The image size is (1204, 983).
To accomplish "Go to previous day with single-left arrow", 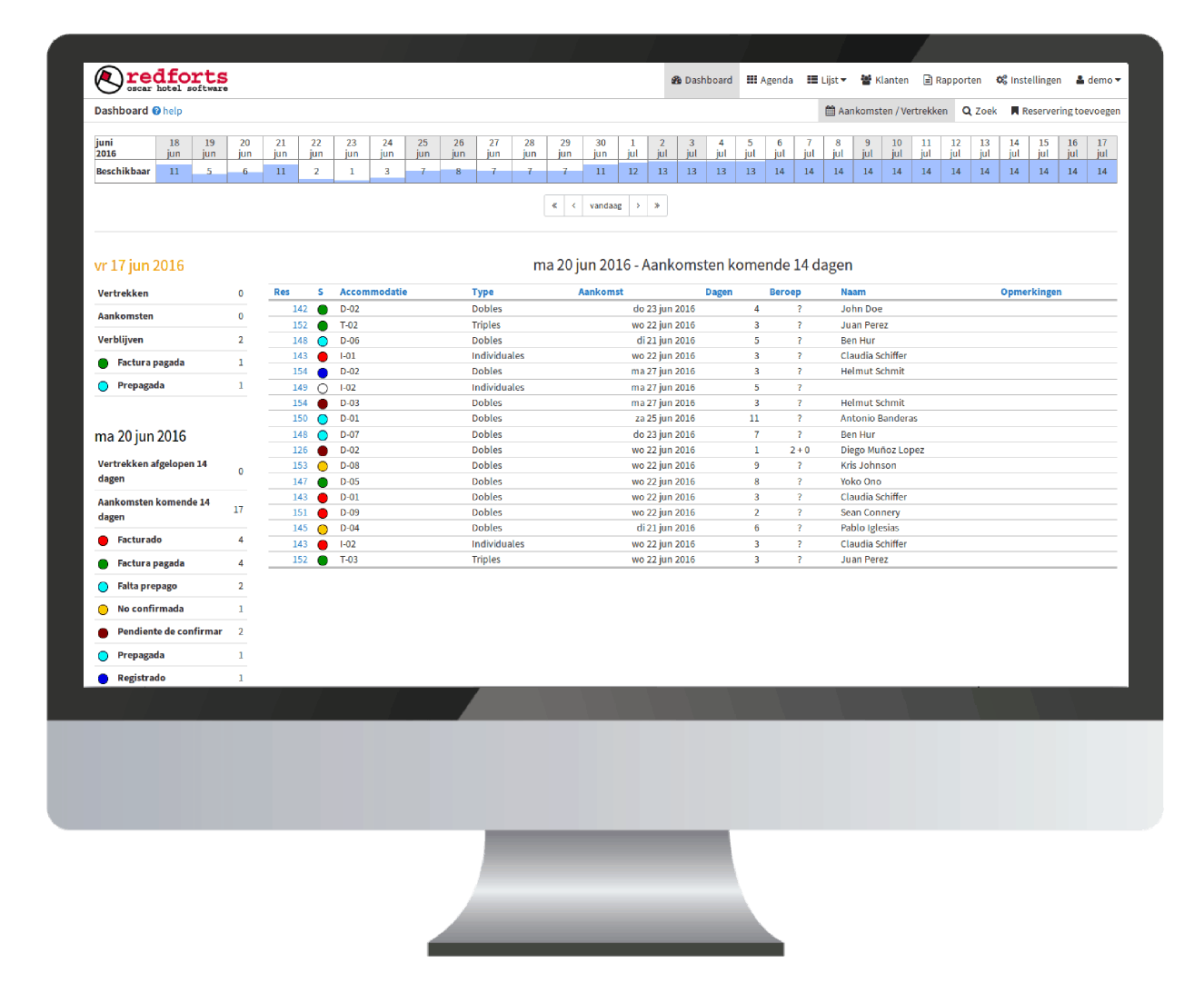I will tap(573, 205).
